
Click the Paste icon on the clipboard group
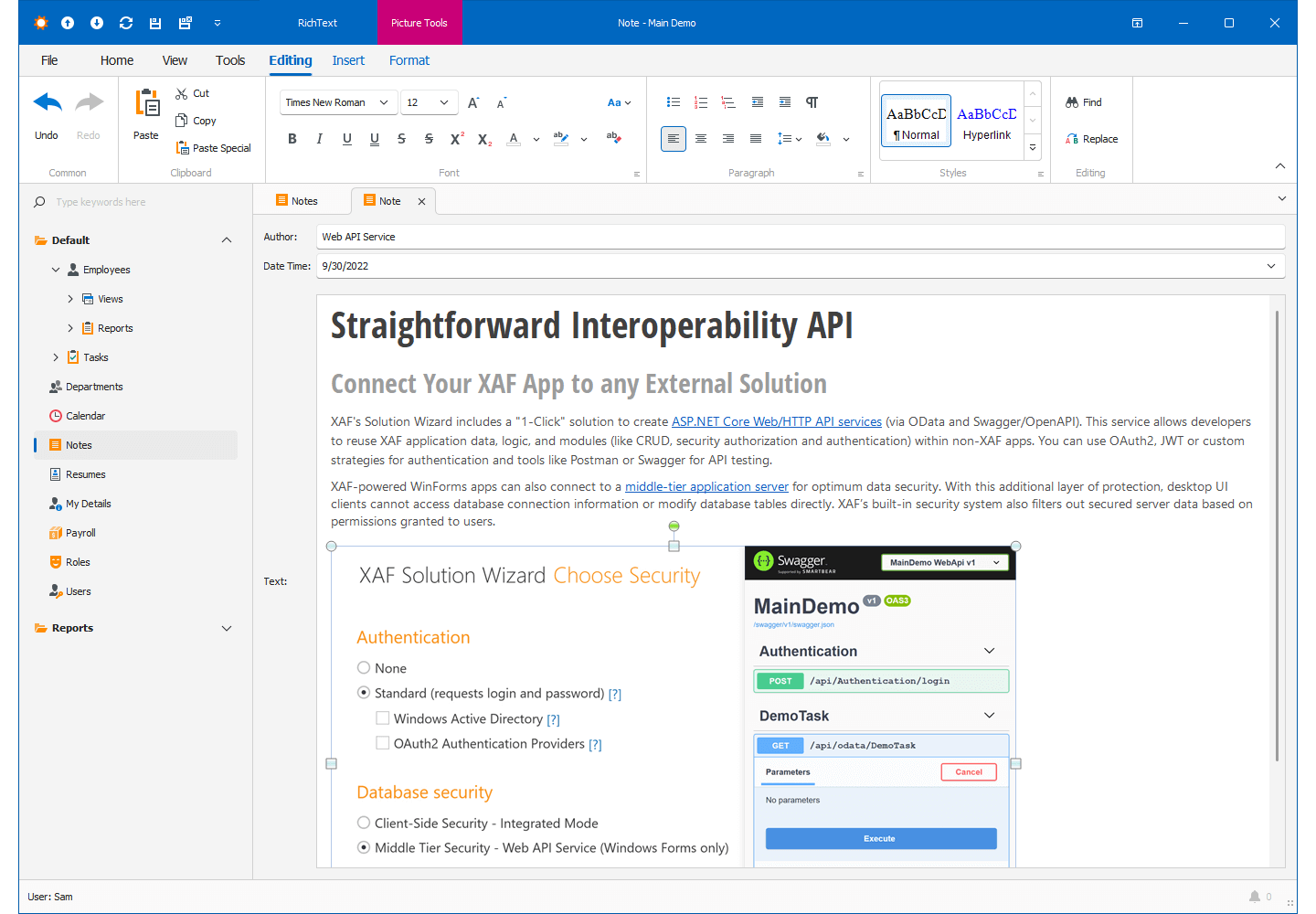(145, 112)
